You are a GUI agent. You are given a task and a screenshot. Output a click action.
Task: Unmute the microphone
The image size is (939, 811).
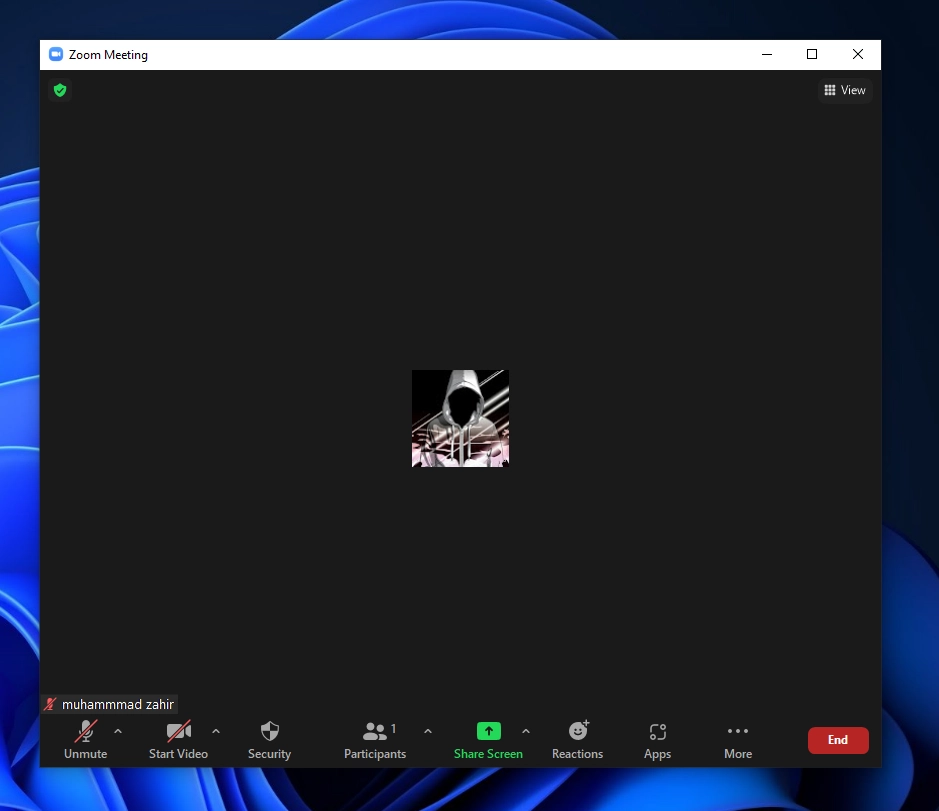(x=86, y=733)
